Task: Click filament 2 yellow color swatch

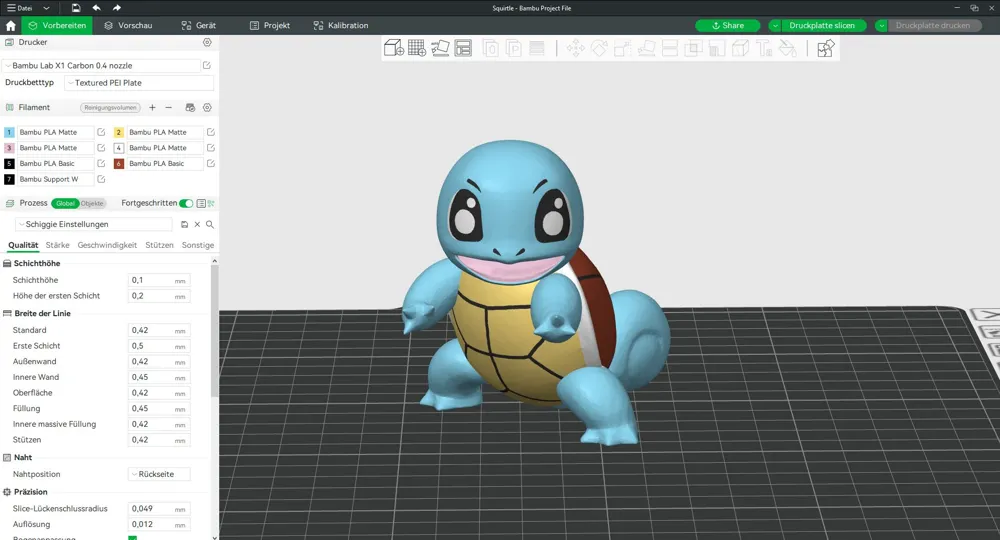Action: [119, 132]
